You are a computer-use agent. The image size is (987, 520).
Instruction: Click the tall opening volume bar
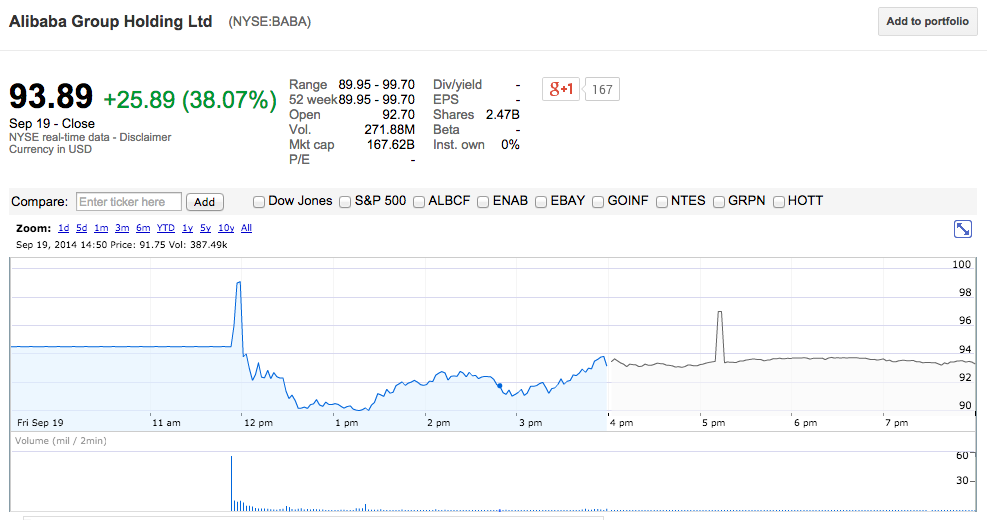click(x=232, y=483)
